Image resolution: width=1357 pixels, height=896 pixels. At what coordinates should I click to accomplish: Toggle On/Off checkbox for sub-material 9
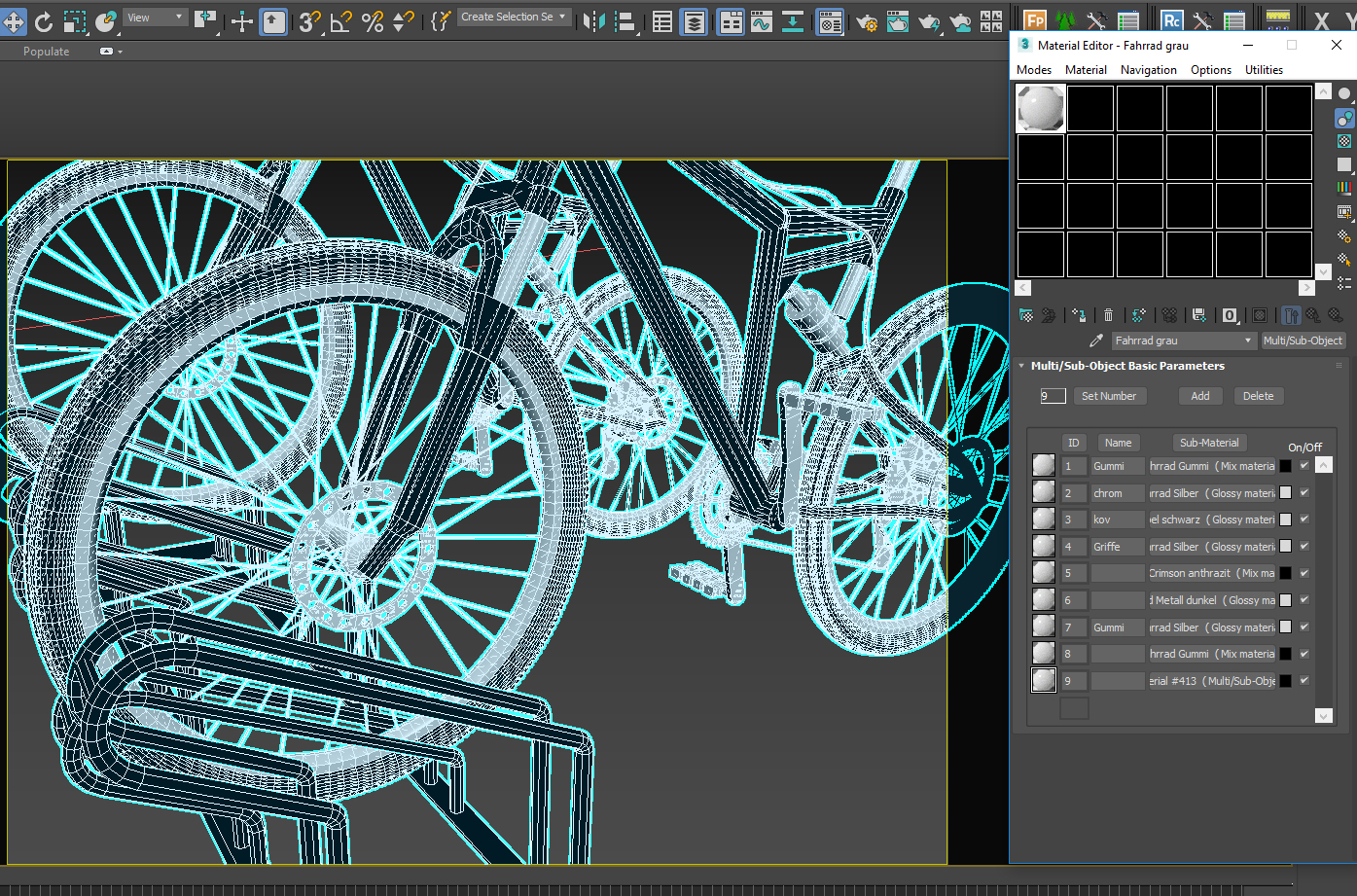pos(1304,681)
